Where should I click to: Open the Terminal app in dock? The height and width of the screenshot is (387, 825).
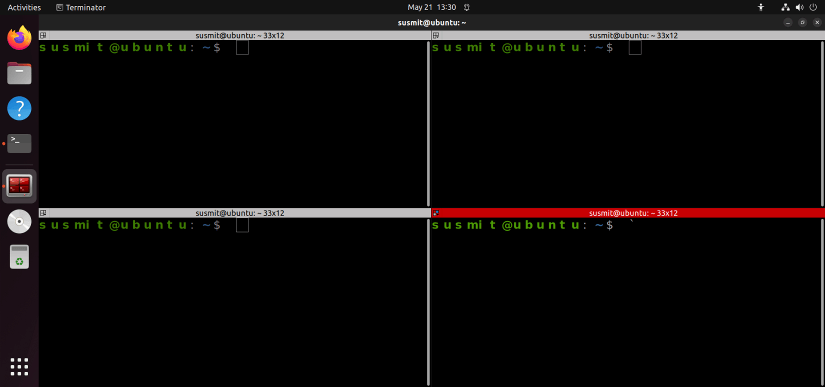19,143
